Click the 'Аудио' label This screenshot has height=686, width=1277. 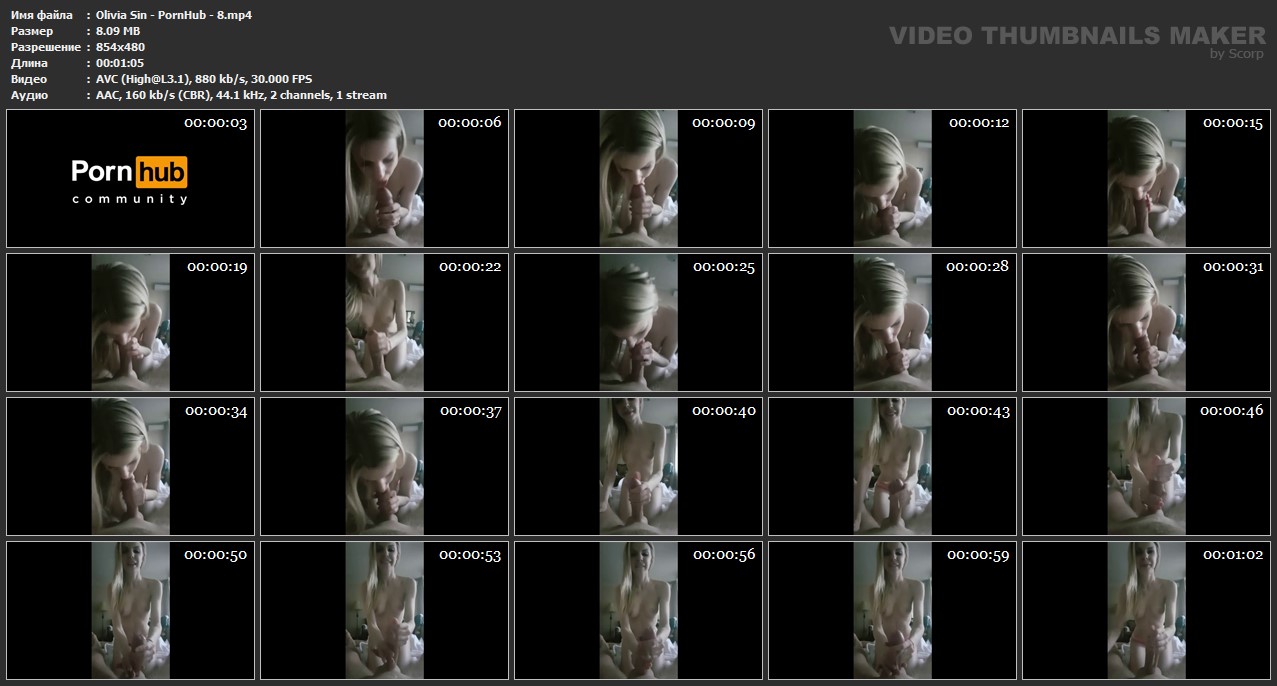click(28, 95)
